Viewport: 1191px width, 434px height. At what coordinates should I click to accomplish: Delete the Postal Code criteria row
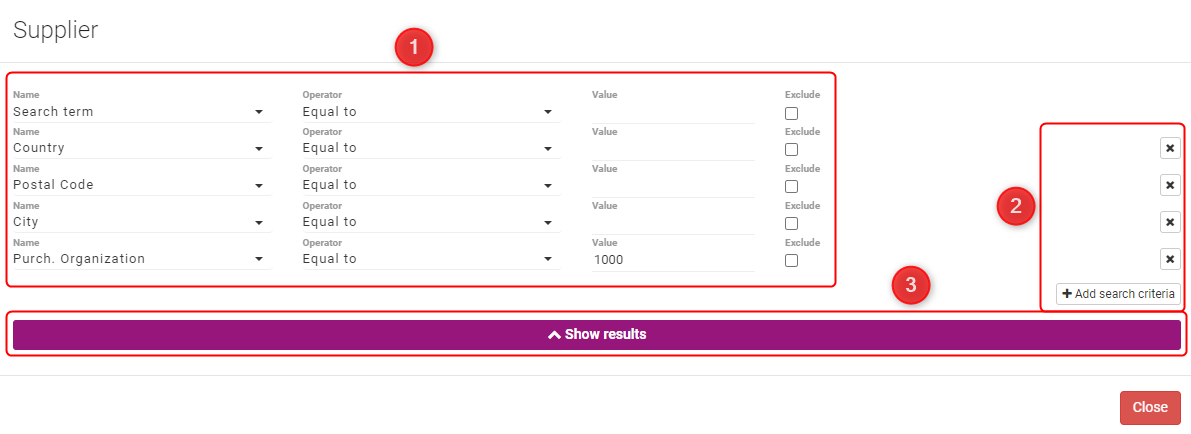pos(1170,185)
